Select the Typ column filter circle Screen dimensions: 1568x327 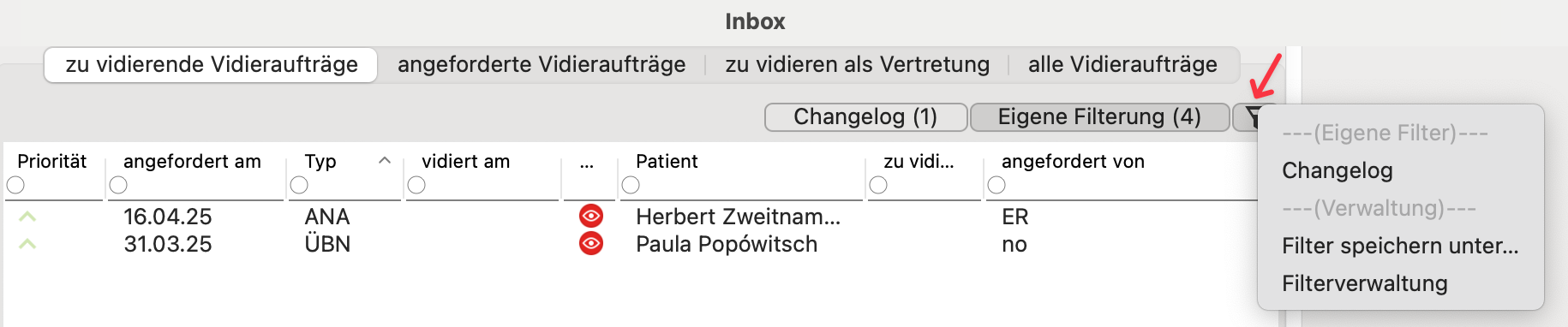click(299, 185)
